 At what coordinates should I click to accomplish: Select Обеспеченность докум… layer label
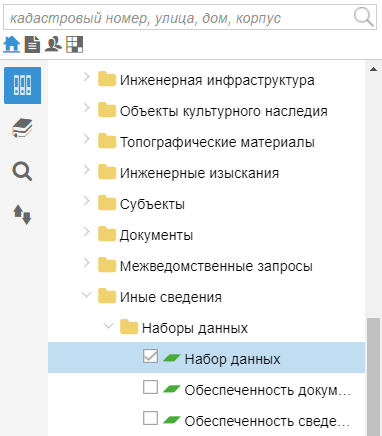(x=267, y=390)
